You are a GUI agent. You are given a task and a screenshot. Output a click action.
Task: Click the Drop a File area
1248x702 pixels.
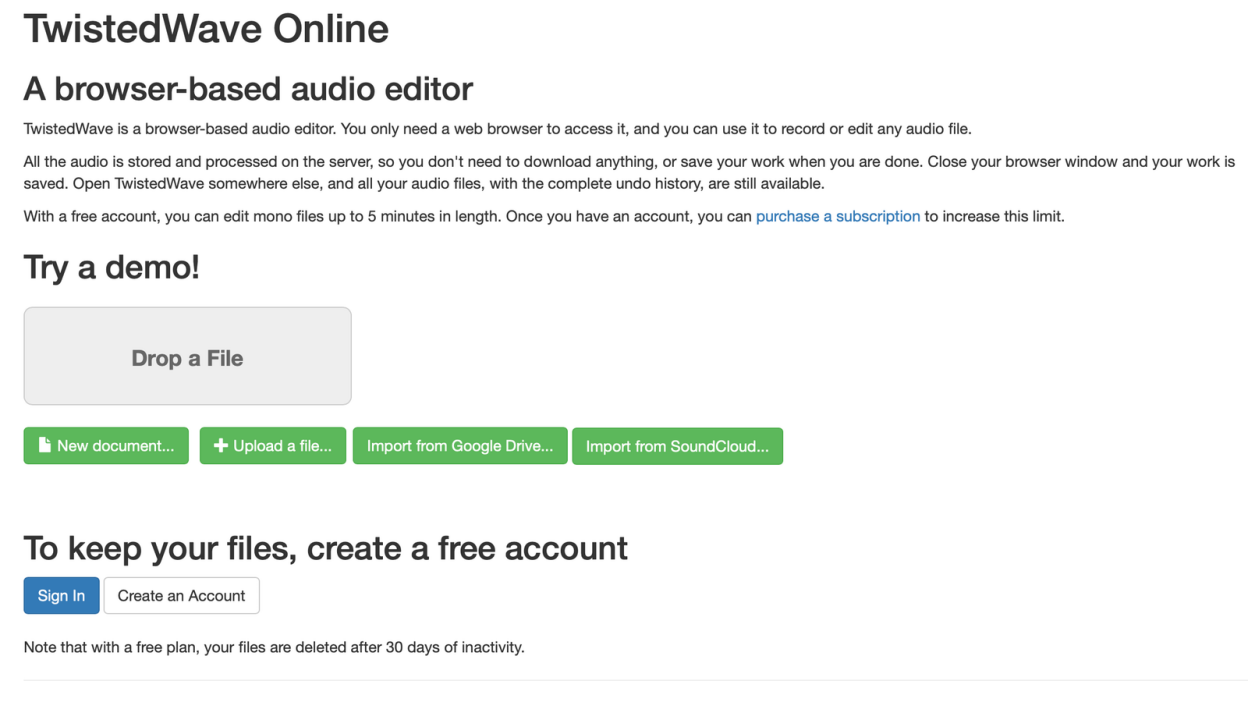point(187,356)
